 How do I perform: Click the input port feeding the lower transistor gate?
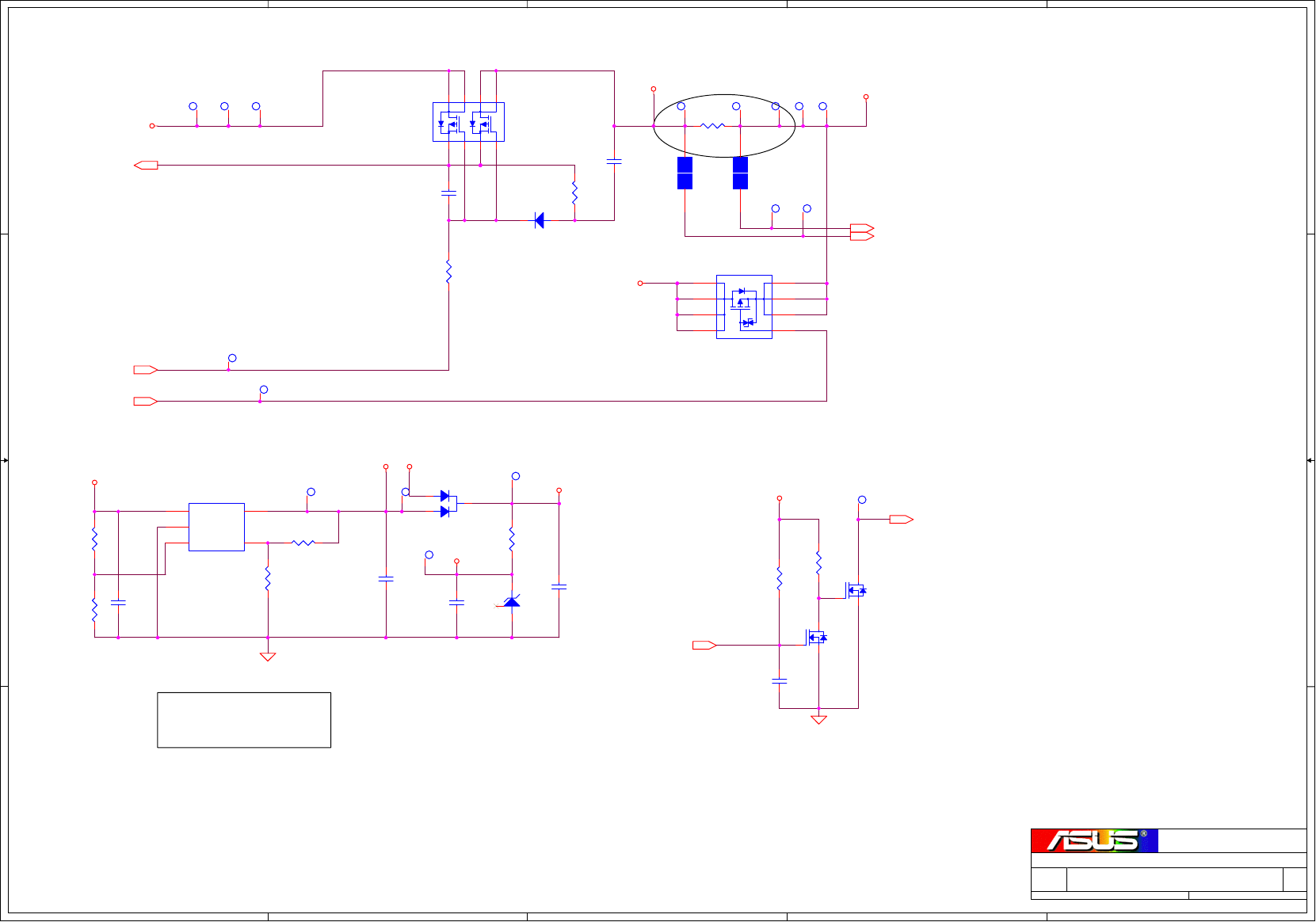[x=704, y=646]
